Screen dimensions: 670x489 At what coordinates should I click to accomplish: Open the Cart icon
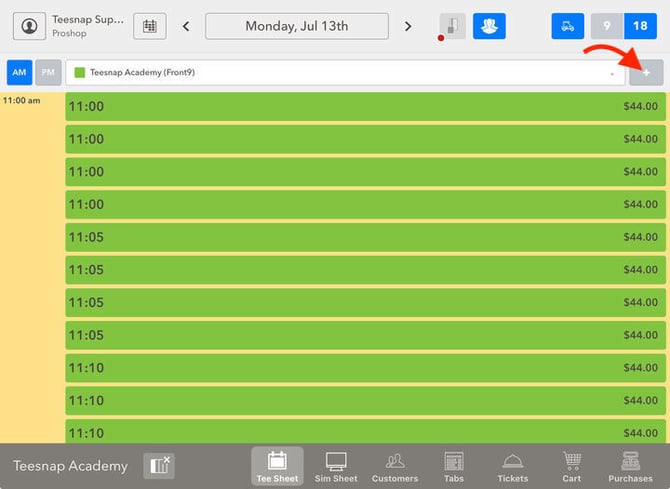pos(571,466)
